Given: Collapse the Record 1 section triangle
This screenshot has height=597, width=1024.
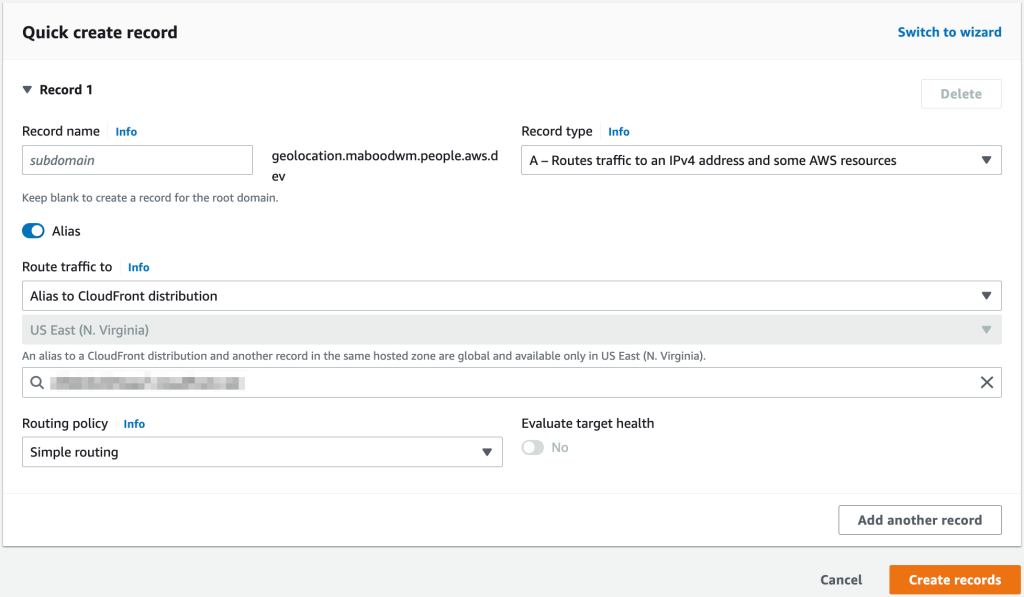Looking at the screenshot, I should tap(28, 90).
